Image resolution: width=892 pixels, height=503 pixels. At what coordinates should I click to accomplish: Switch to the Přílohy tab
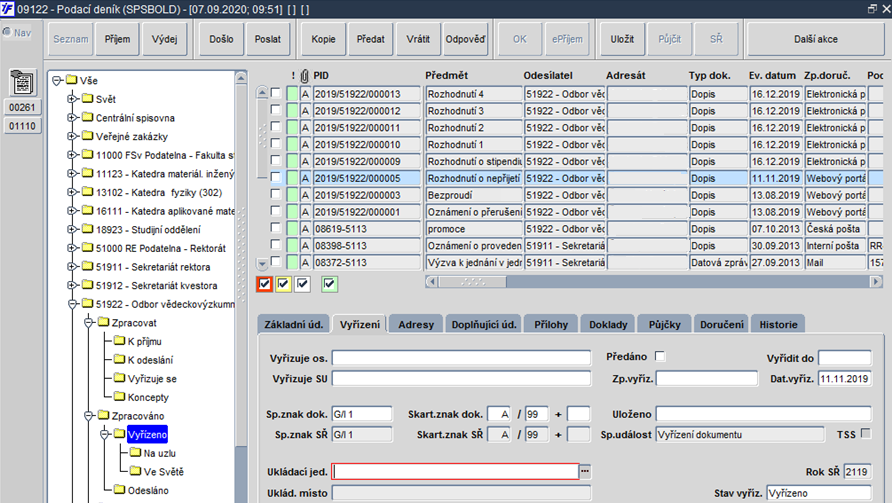coord(551,324)
